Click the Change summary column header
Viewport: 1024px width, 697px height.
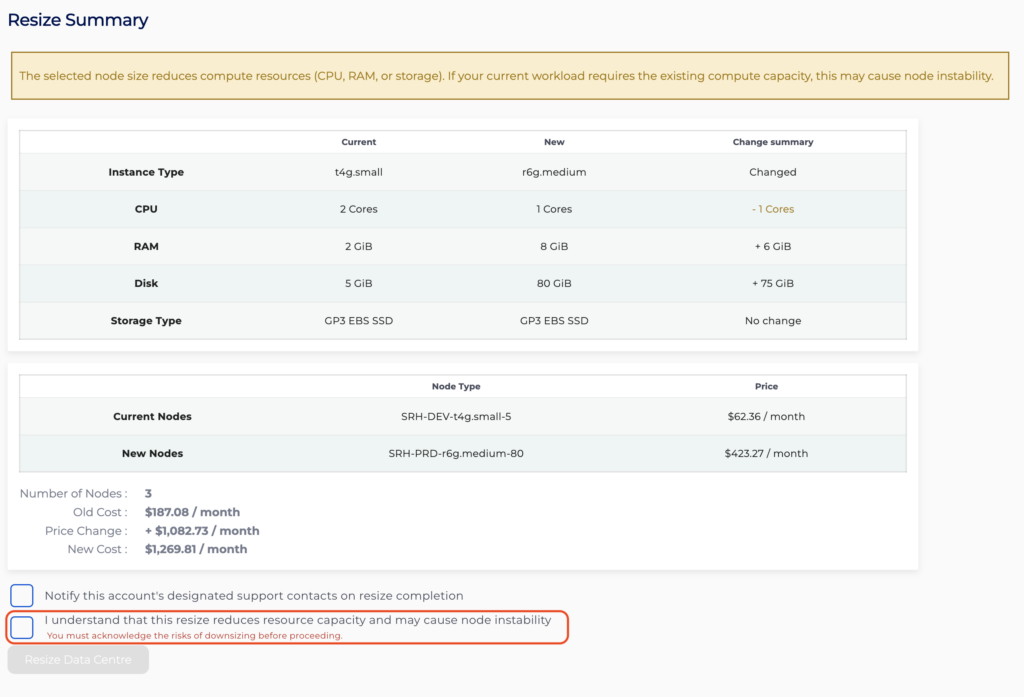[773, 142]
